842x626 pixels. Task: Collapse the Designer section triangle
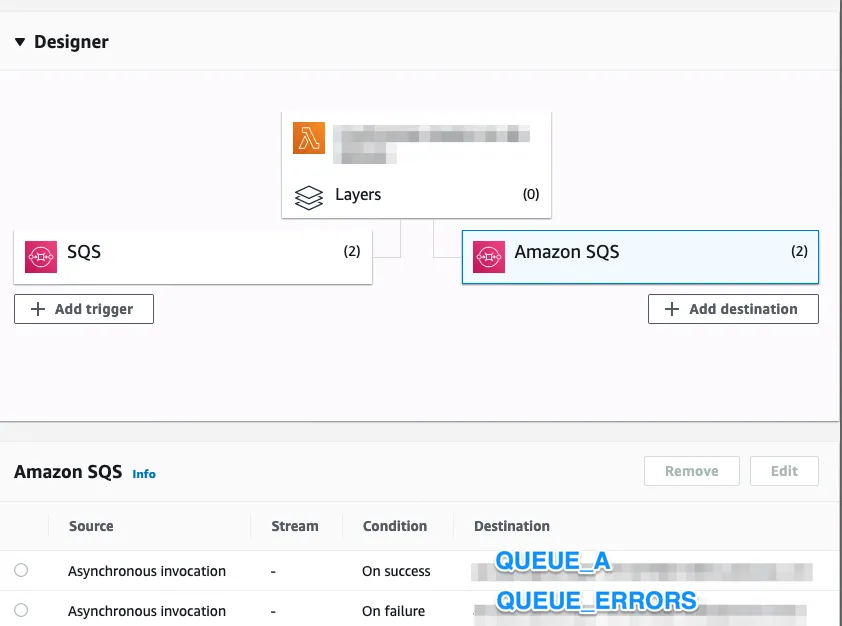tap(20, 42)
